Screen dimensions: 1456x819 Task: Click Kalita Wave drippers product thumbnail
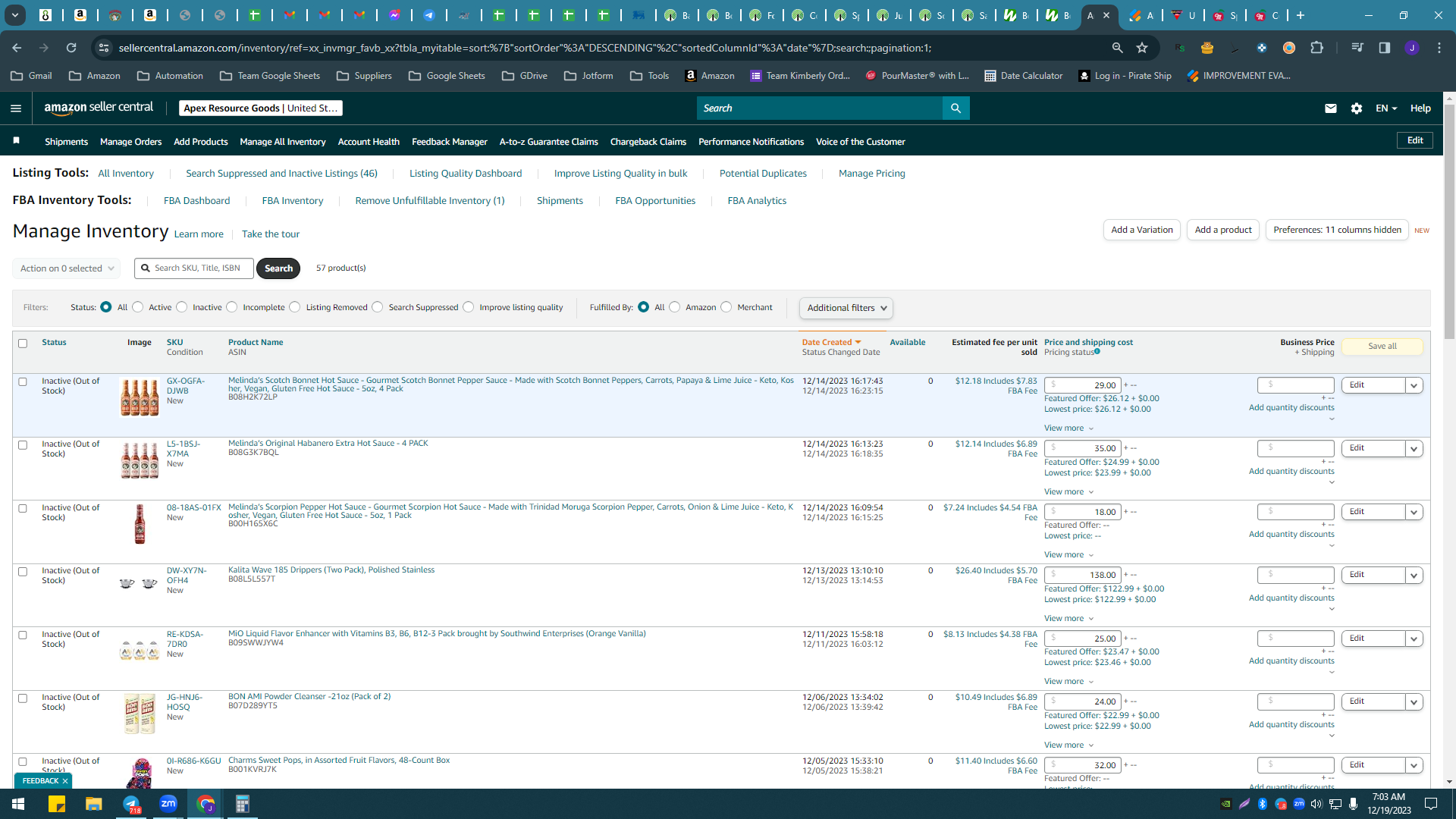pos(139,583)
